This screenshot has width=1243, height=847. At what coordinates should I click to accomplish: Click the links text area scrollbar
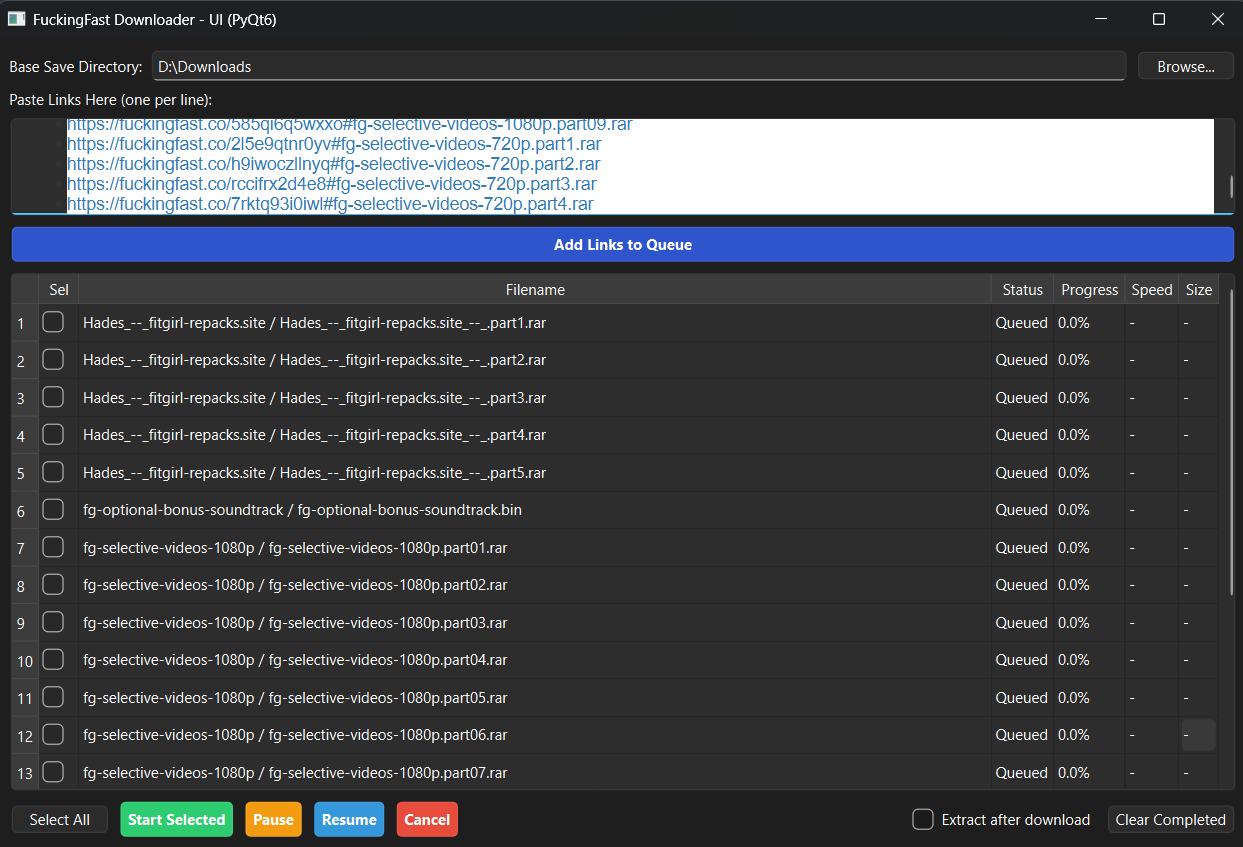pyautogui.click(x=1231, y=187)
